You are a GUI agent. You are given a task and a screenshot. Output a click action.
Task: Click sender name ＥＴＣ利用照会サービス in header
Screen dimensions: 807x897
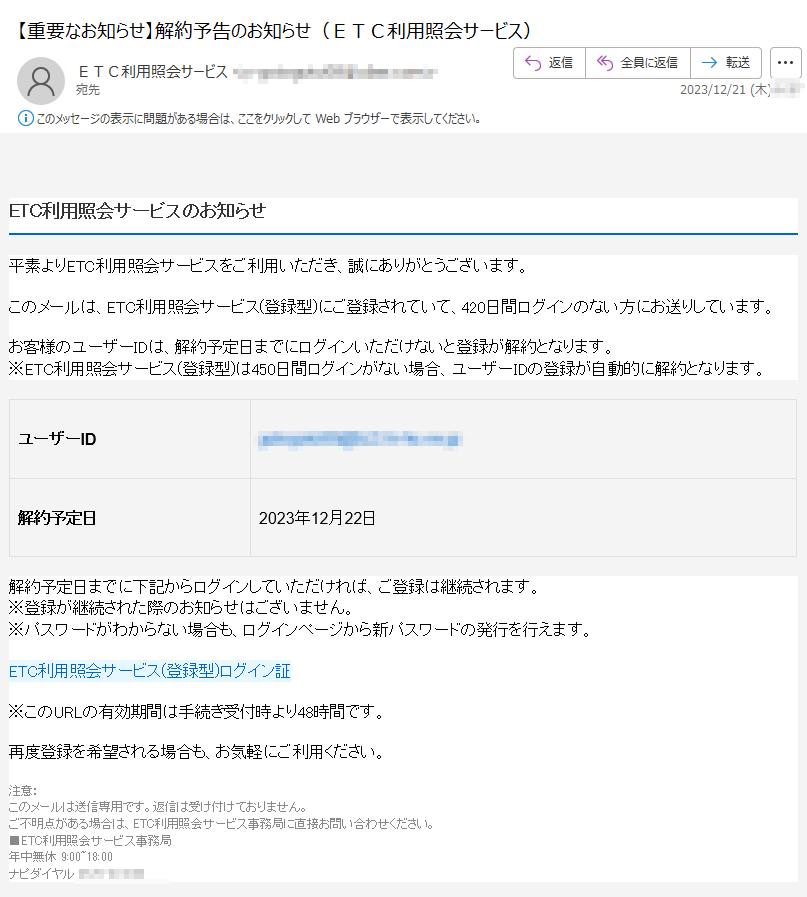152,71
